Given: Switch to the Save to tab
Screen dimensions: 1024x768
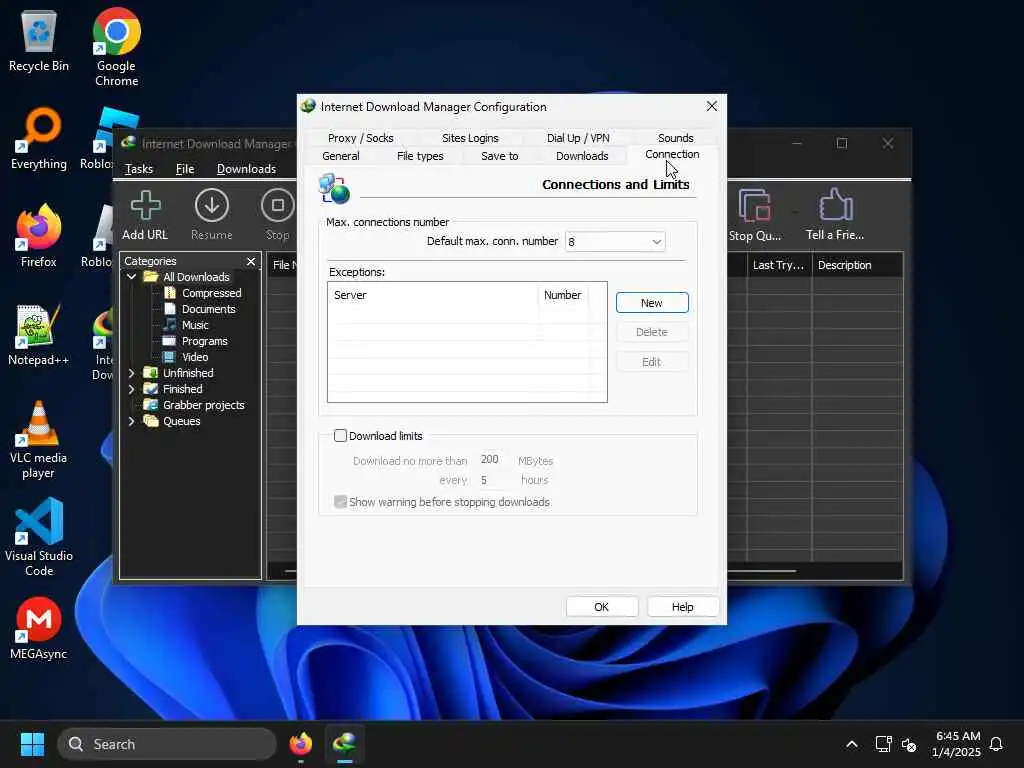Looking at the screenshot, I should click(x=500, y=156).
